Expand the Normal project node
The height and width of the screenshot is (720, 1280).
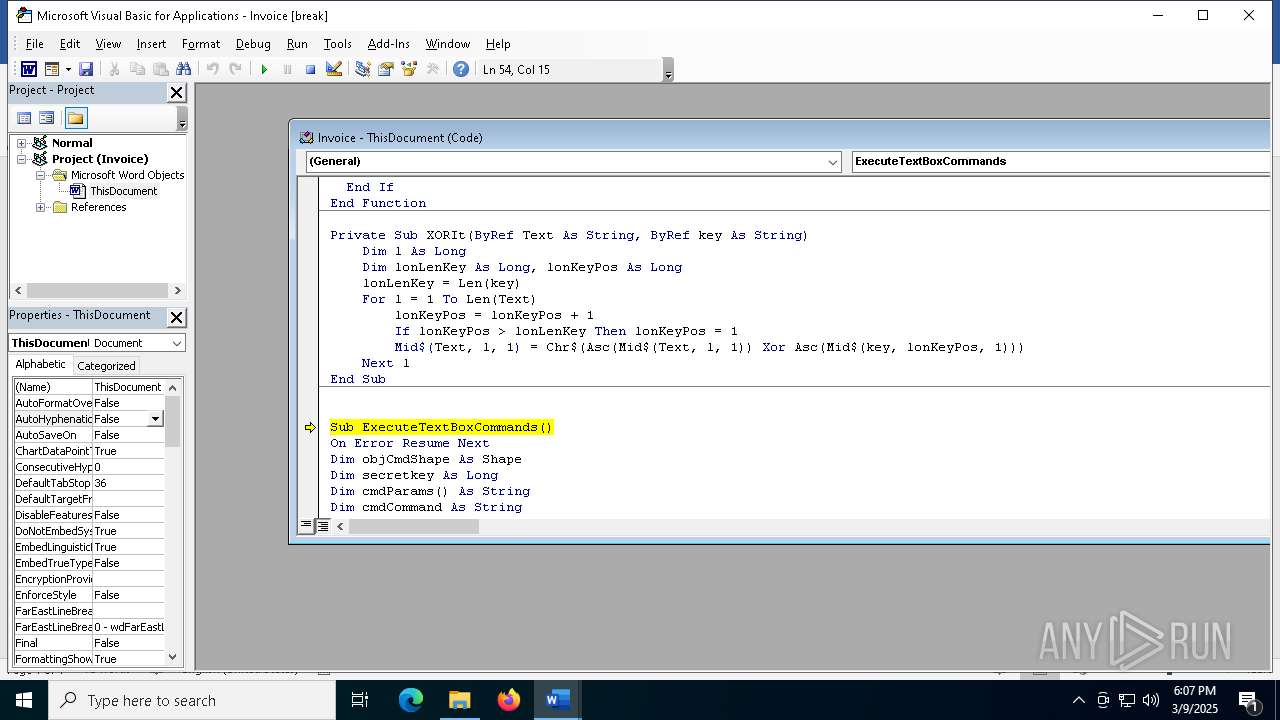click(21, 143)
